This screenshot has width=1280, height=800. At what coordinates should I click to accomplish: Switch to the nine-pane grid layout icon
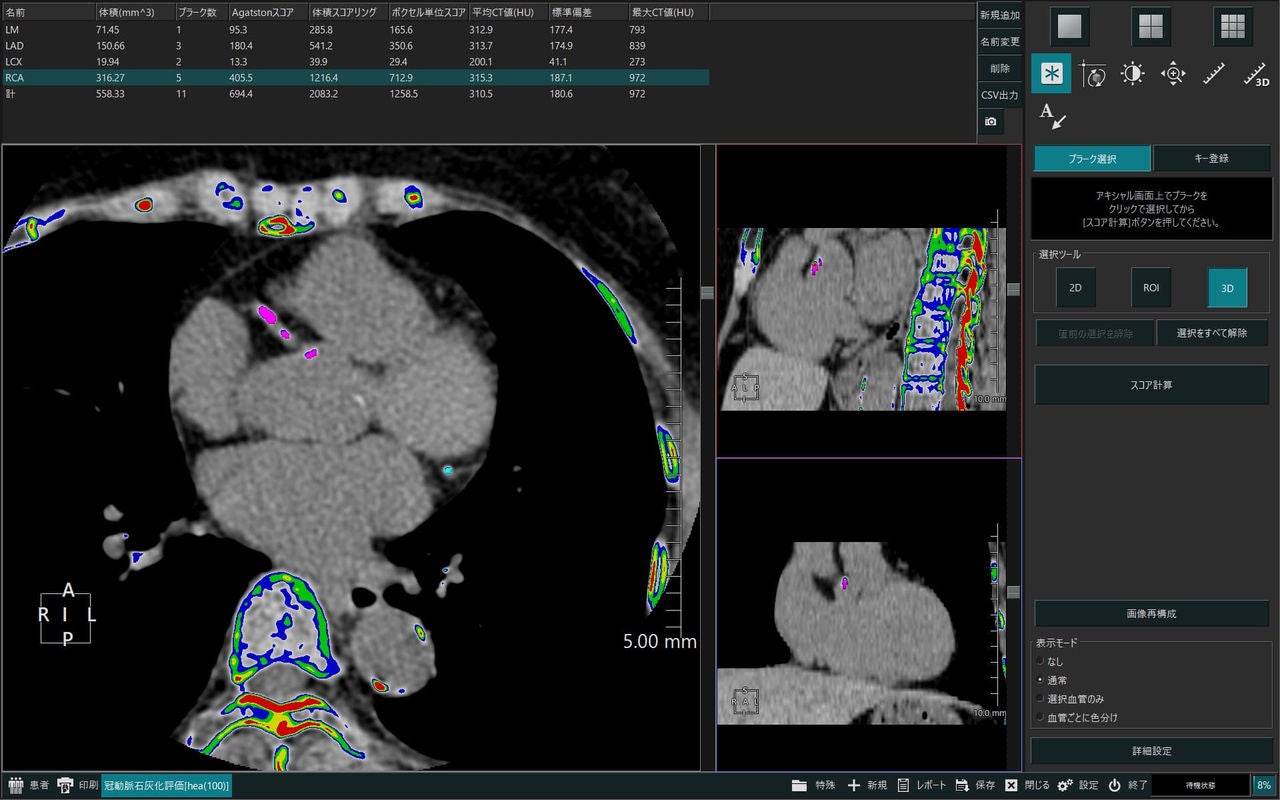(x=1233, y=27)
